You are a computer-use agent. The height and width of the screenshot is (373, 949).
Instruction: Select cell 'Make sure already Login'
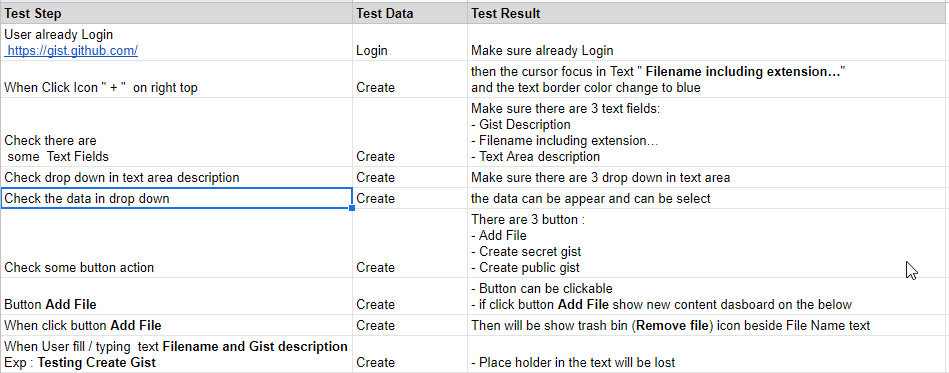click(x=708, y=42)
